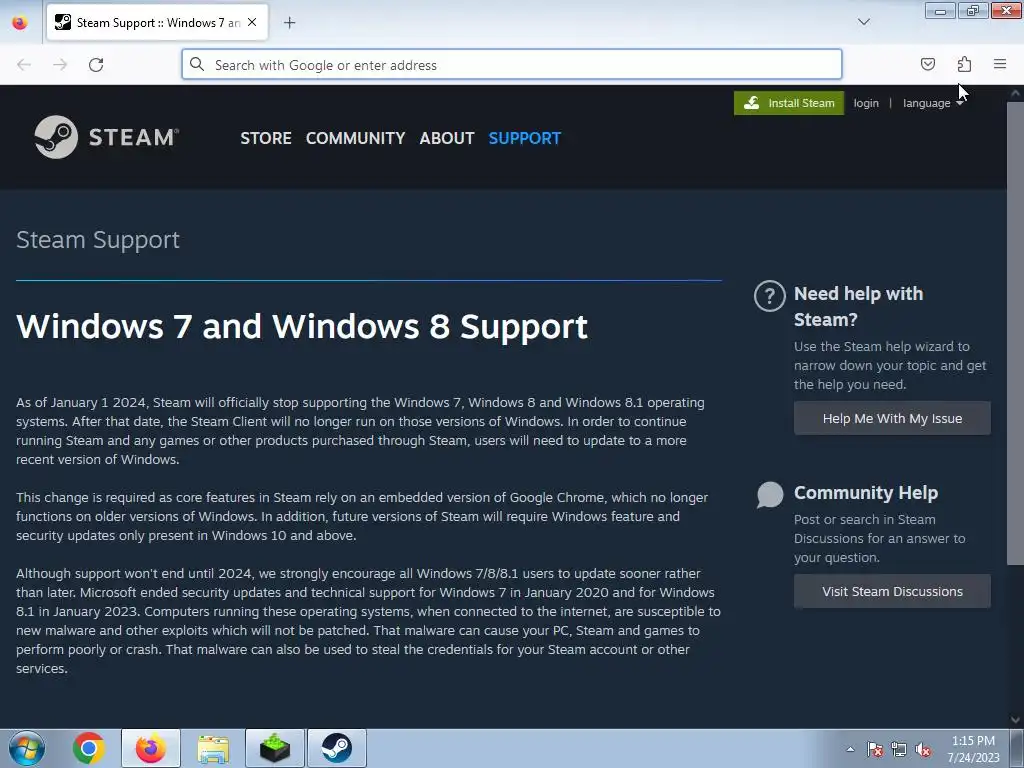This screenshot has height=768, width=1024.
Task: Click the network status tray icon
Action: point(899,750)
